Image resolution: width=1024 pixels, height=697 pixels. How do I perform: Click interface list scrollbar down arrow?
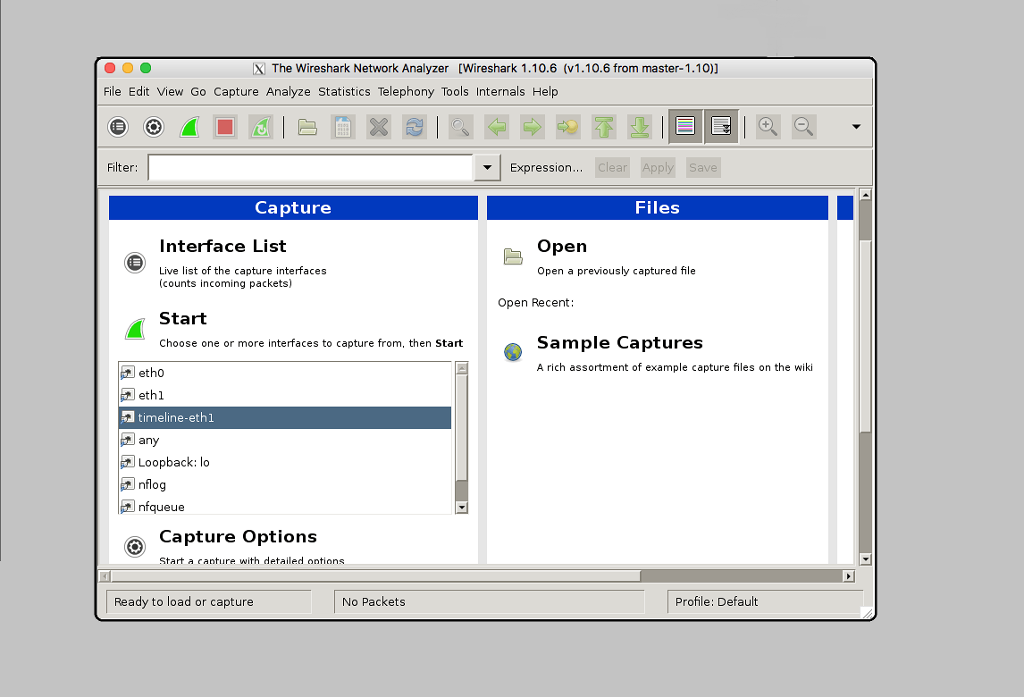(462, 508)
